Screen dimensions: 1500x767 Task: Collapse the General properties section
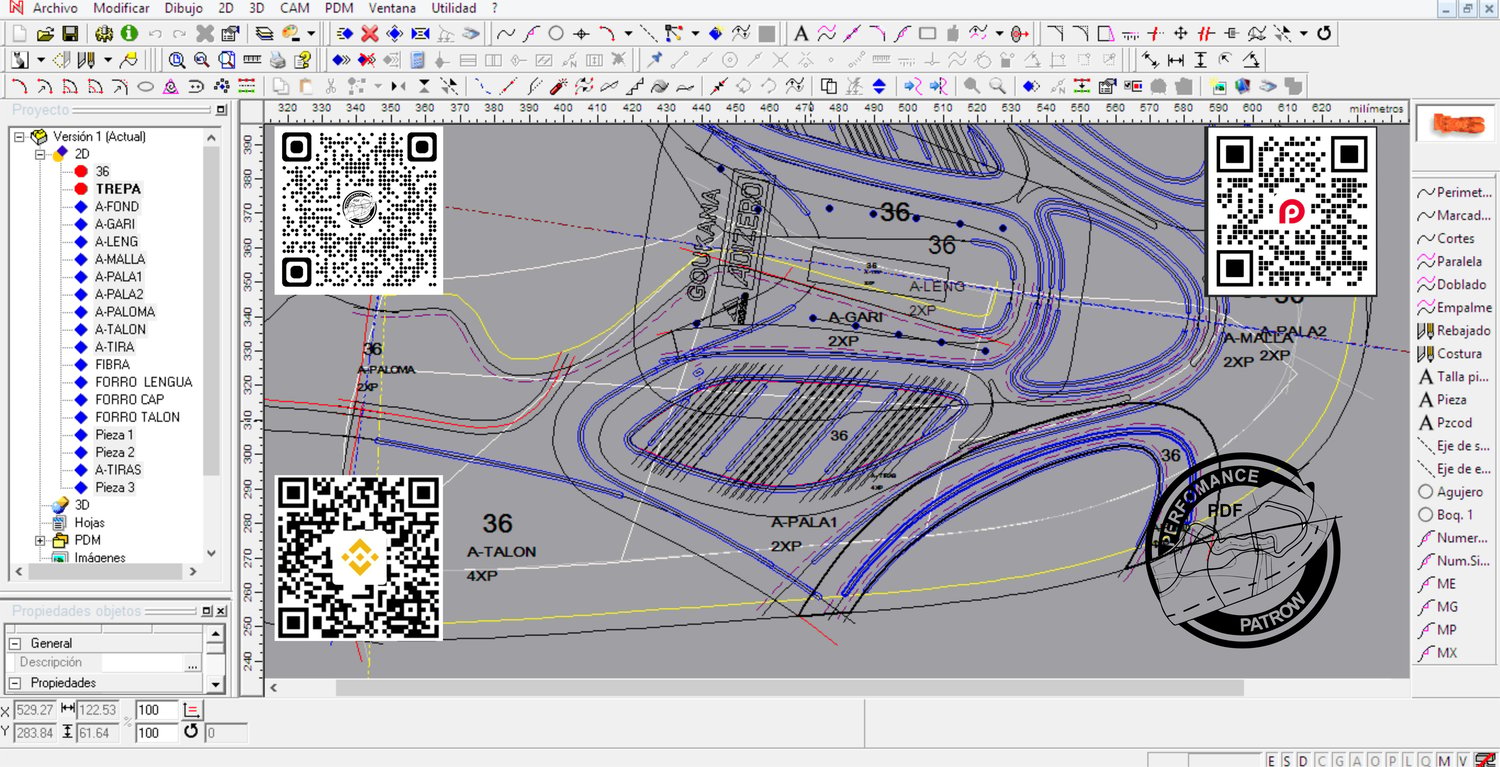coord(15,643)
